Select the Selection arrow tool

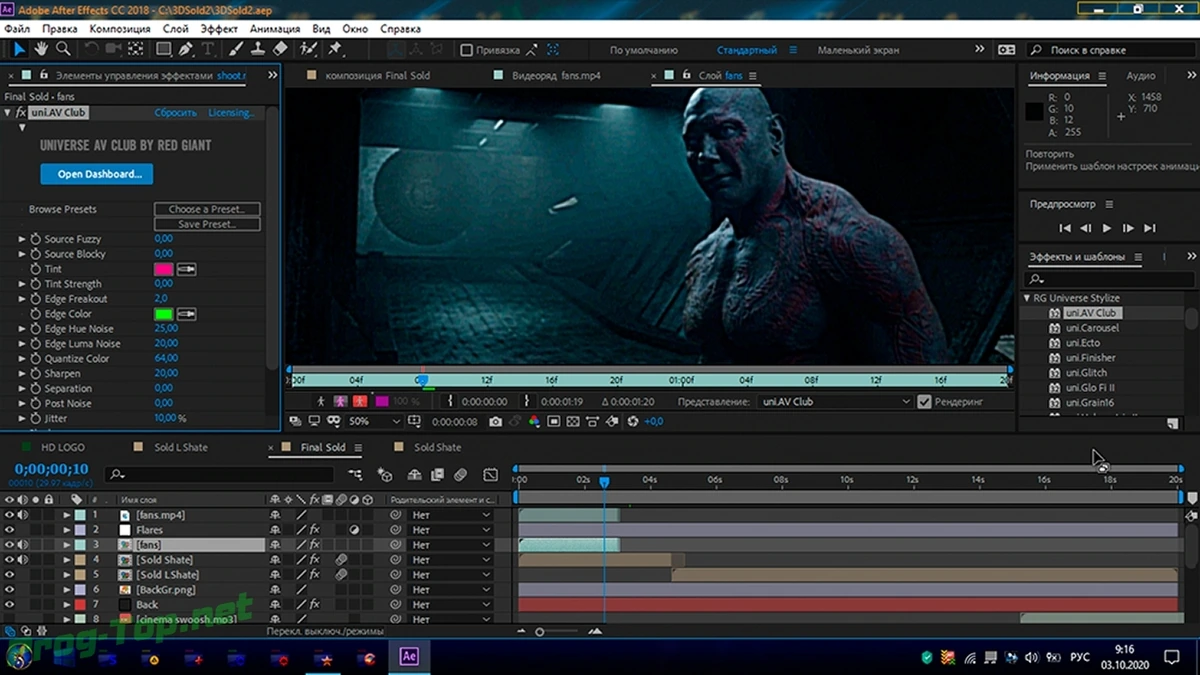tap(20, 48)
